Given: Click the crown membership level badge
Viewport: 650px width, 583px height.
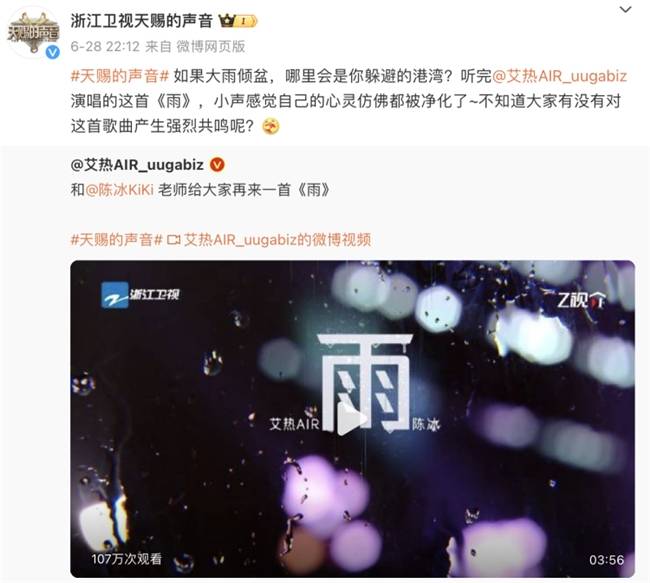Looking at the screenshot, I should pos(238,21).
